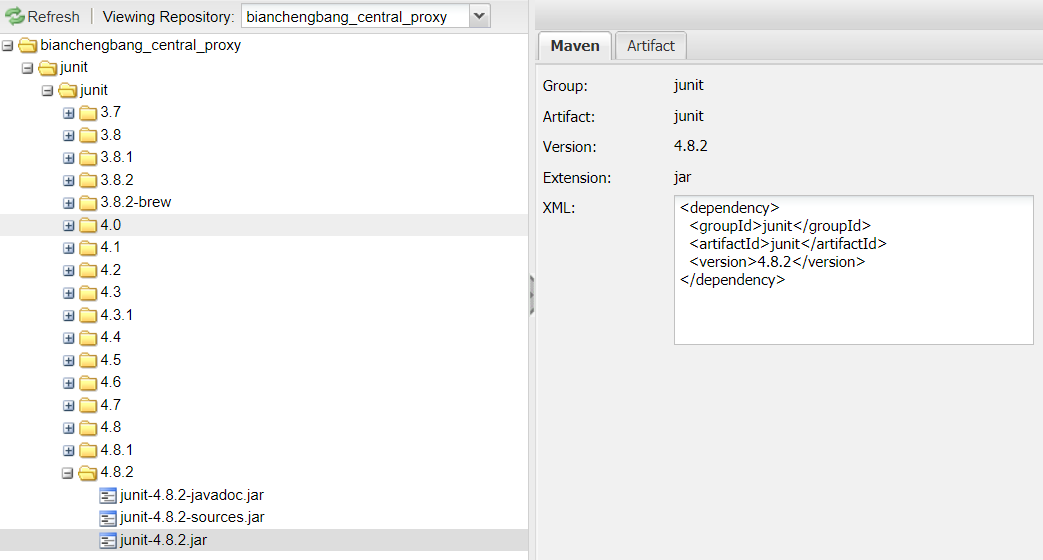The width and height of the screenshot is (1043, 560).
Task: Click the open 4.8.2 folder icon
Action: (88, 473)
